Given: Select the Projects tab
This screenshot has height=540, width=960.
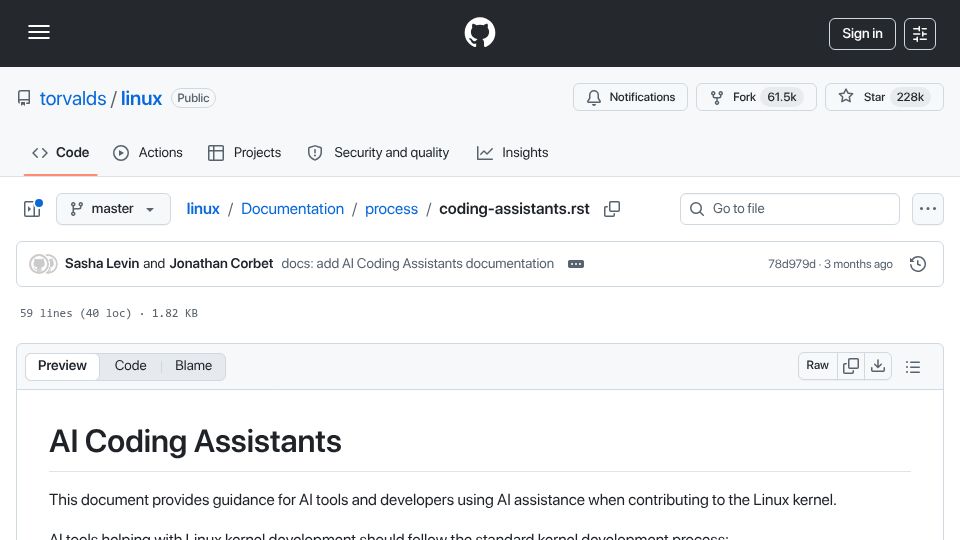Looking at the screenshot, I should (245, 152).
